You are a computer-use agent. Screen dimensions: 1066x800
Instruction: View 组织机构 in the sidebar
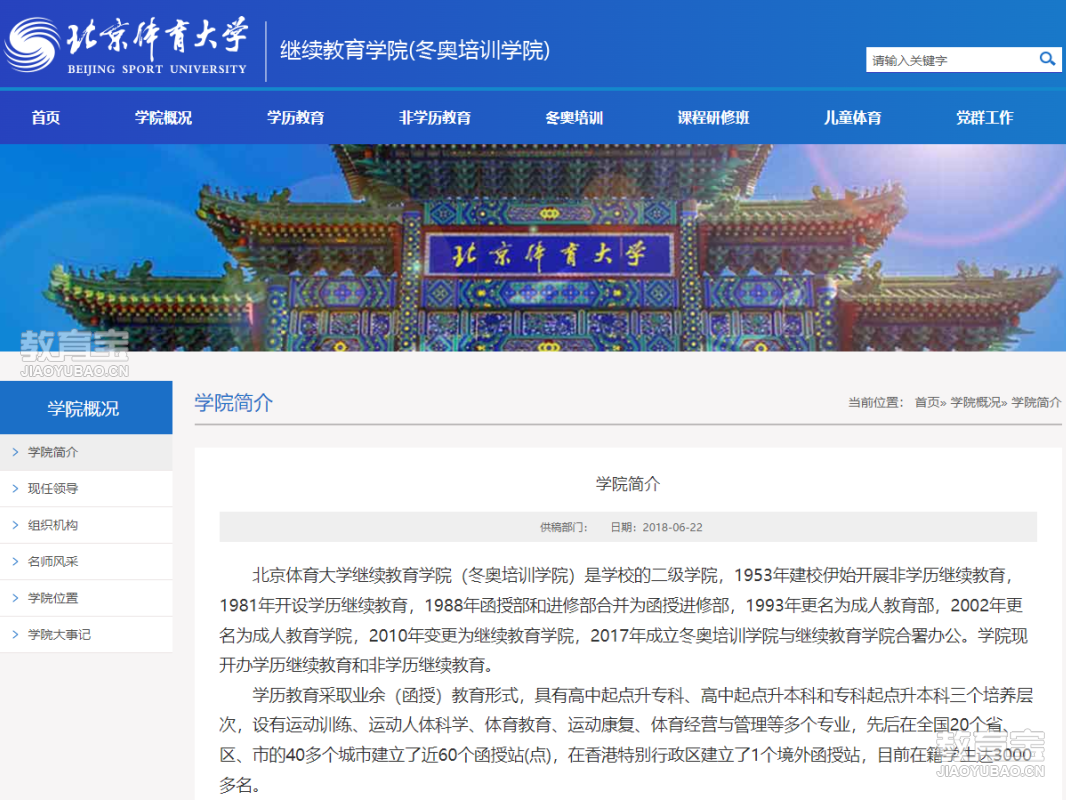point(86,525)
